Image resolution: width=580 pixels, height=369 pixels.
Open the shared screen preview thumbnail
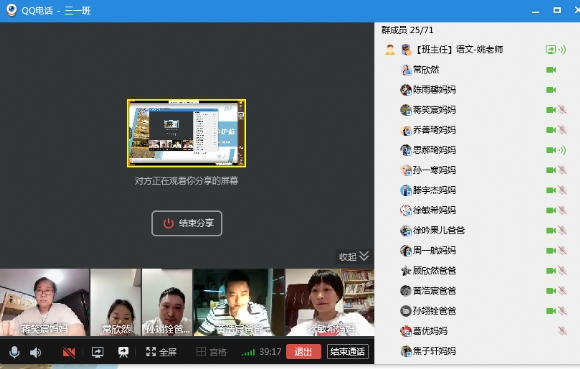[186, 133]
